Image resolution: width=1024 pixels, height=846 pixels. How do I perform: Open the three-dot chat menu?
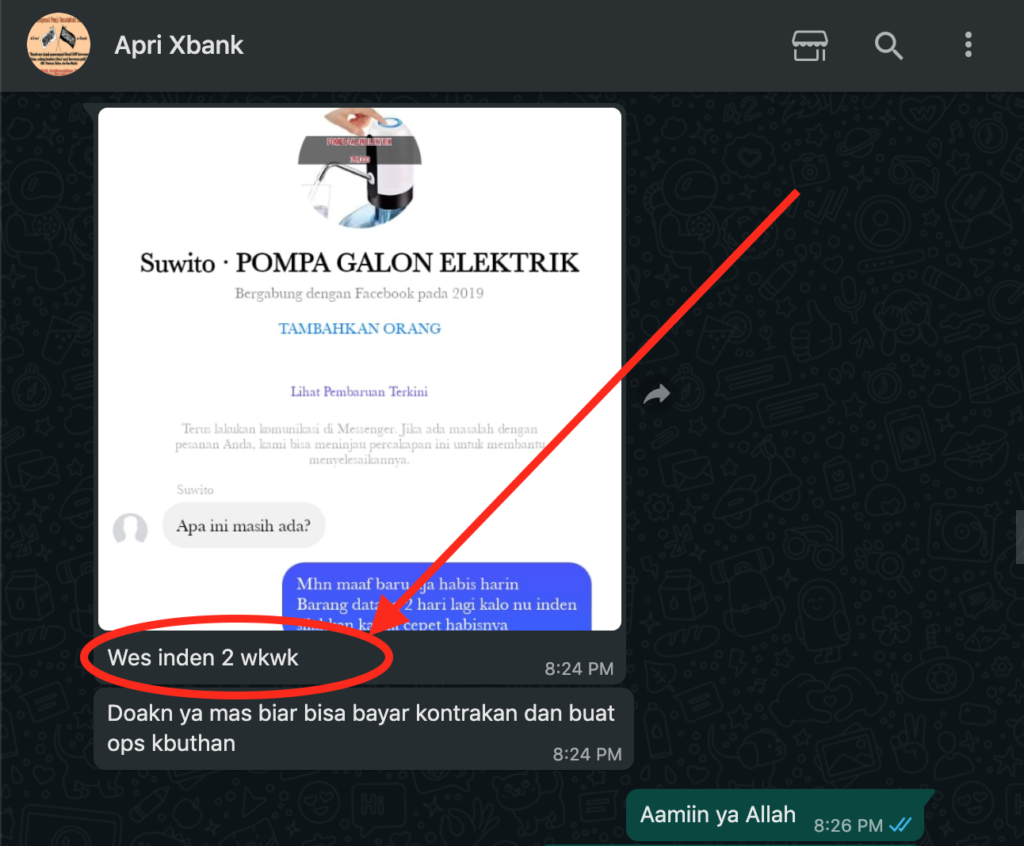(968, 45)
